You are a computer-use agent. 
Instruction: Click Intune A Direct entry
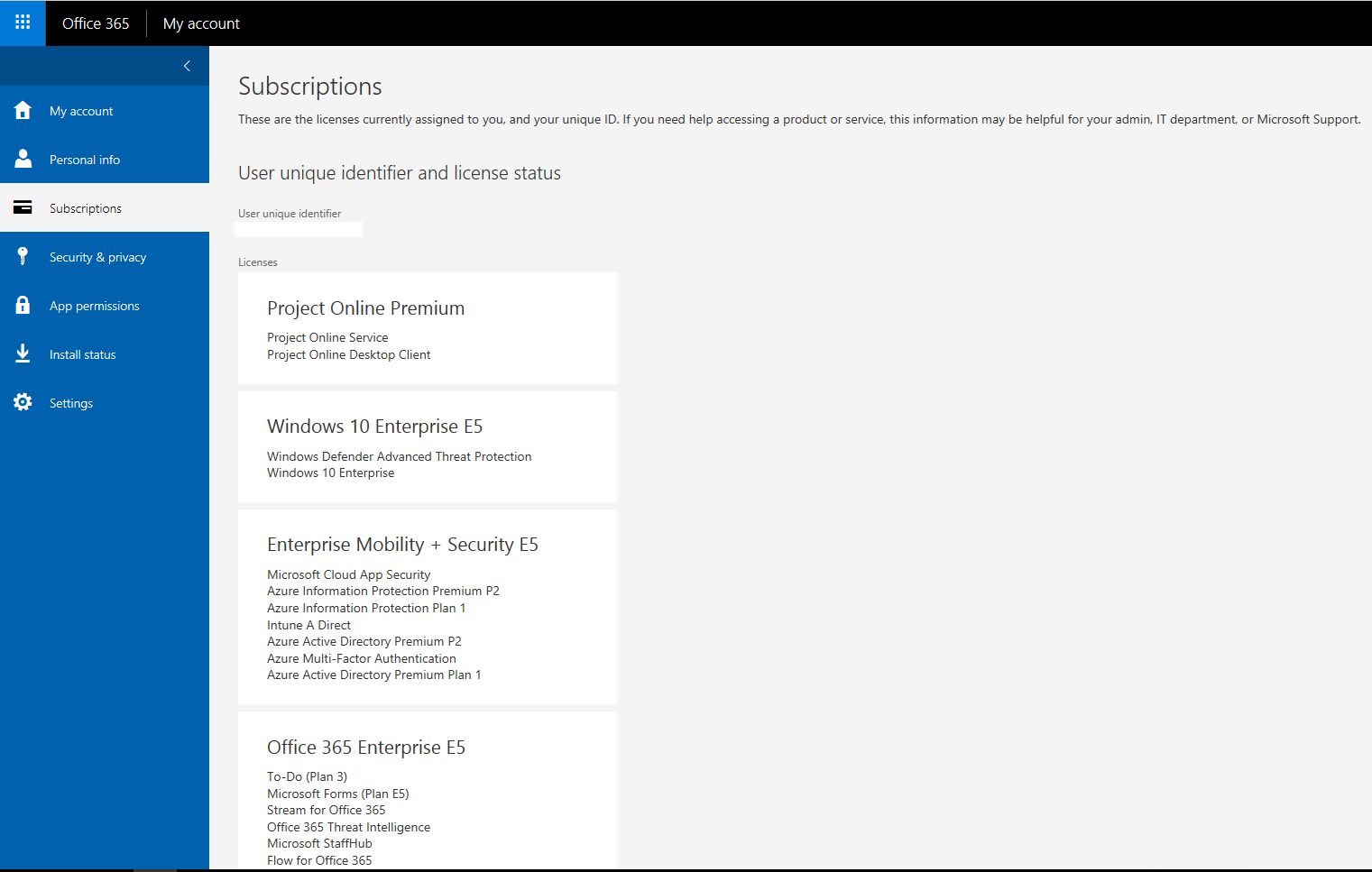[308, 625]
